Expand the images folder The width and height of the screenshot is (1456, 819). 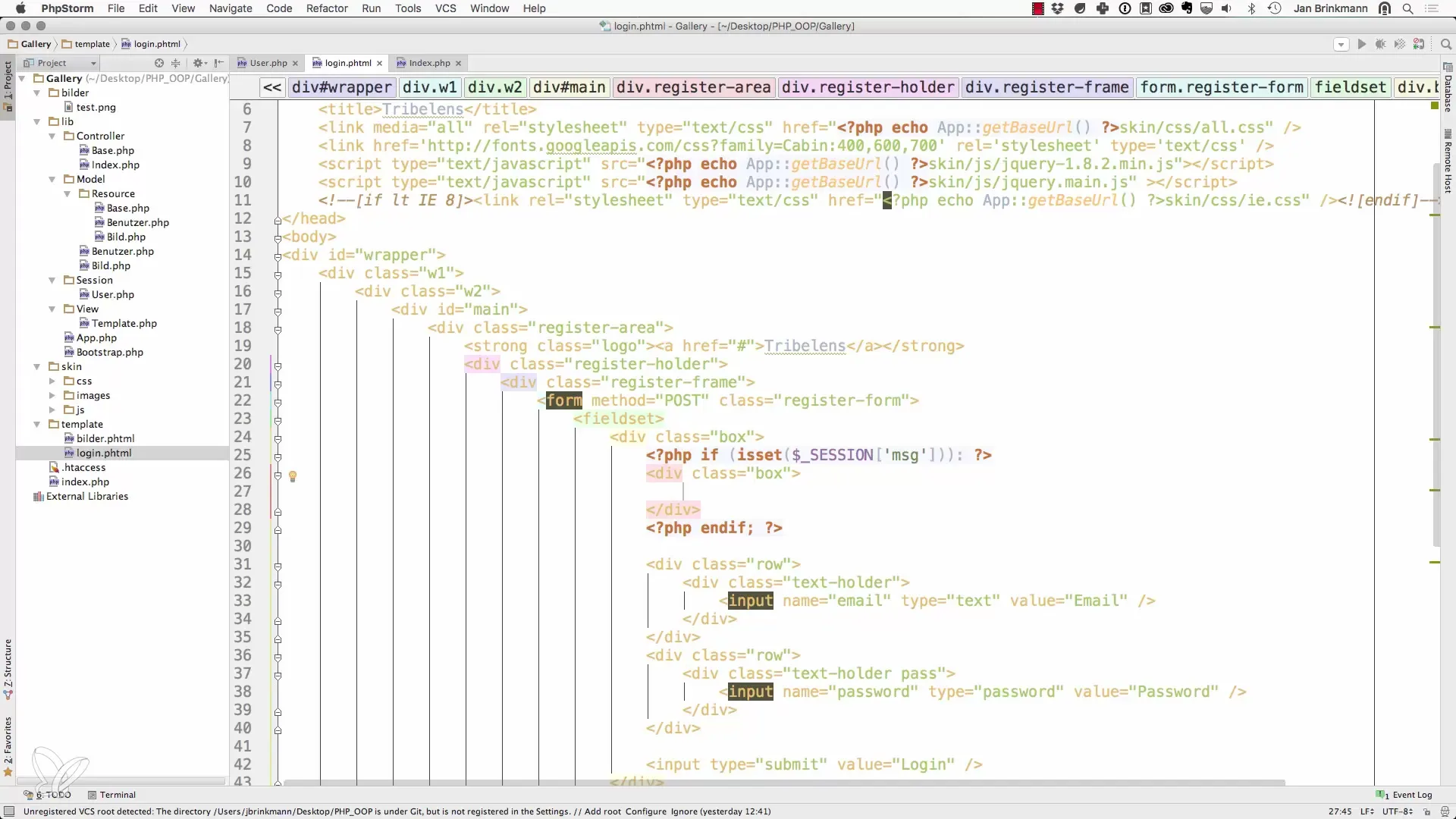click(52, 395)
